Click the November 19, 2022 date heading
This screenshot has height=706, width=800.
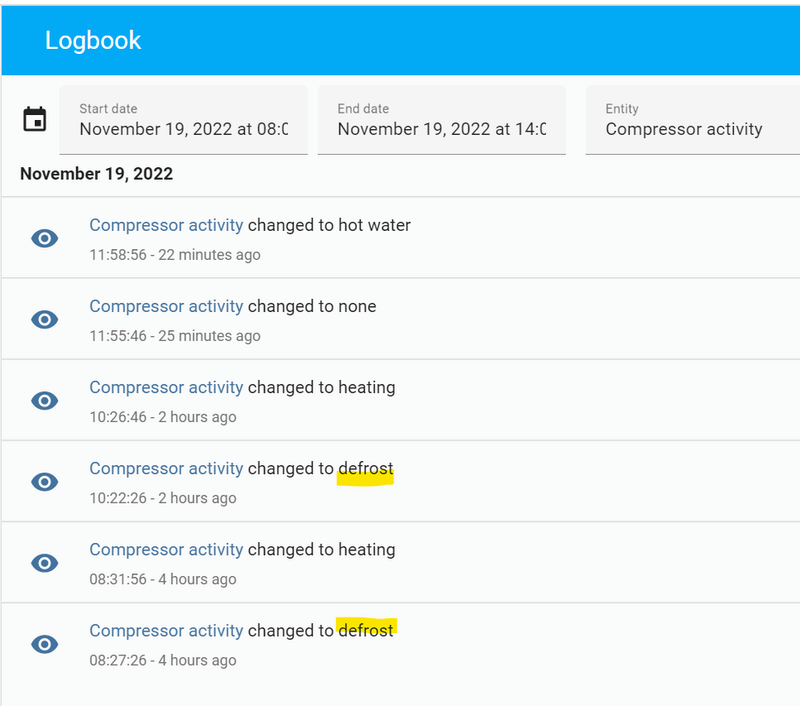[96, 174]
